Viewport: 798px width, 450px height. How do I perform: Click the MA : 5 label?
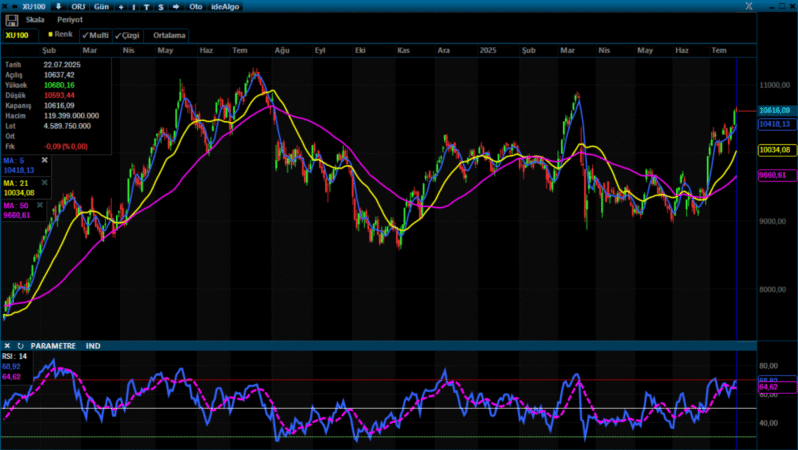click(x=14, y=160)
